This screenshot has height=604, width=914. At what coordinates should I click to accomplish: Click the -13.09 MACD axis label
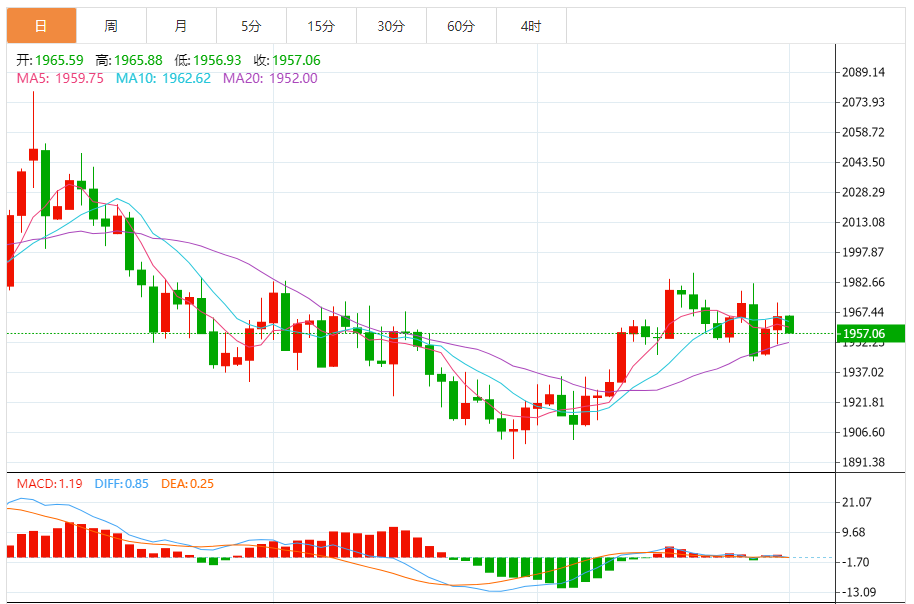coord(860,592)
